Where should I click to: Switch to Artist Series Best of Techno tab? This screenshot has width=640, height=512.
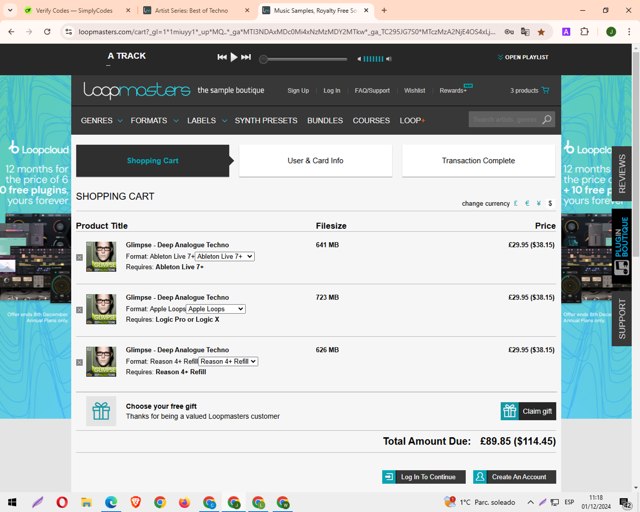(x=191, y=11)
